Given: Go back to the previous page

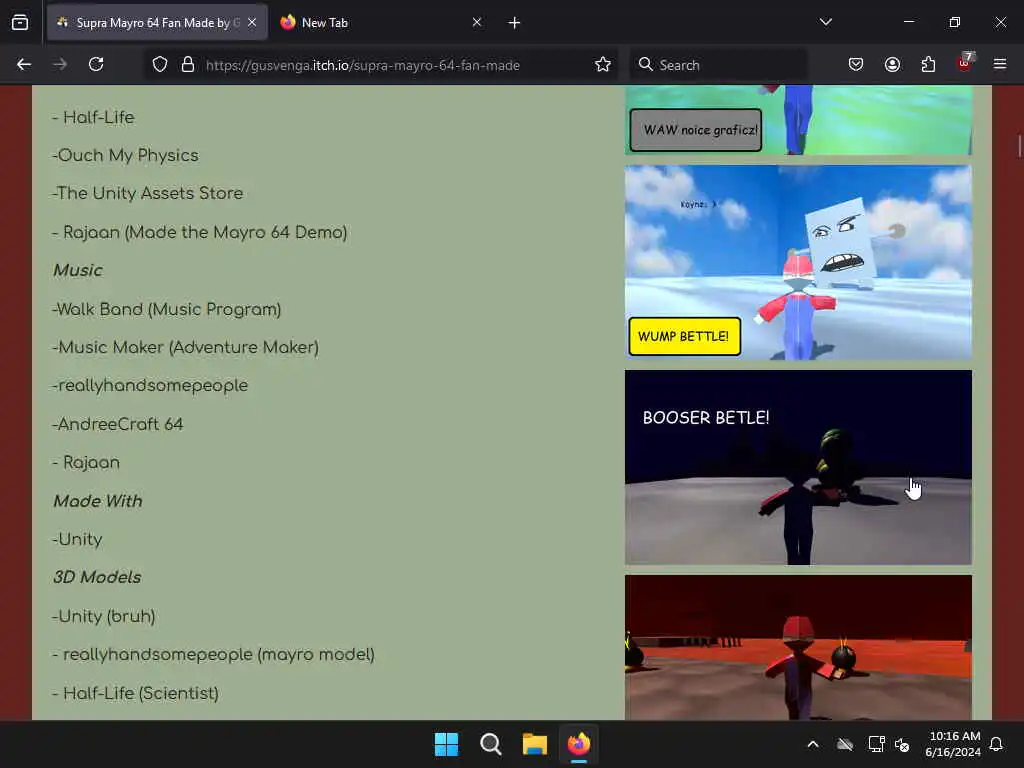Looking at the screenshot, I should [x=24, y=65].
